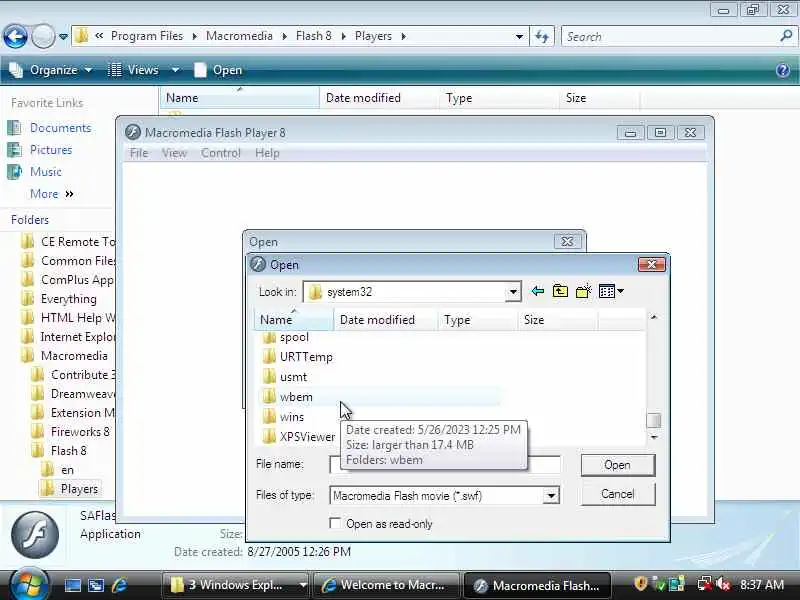
Task: Click scroll up arrow in dialog file list
Action: [x=654, y=317]
